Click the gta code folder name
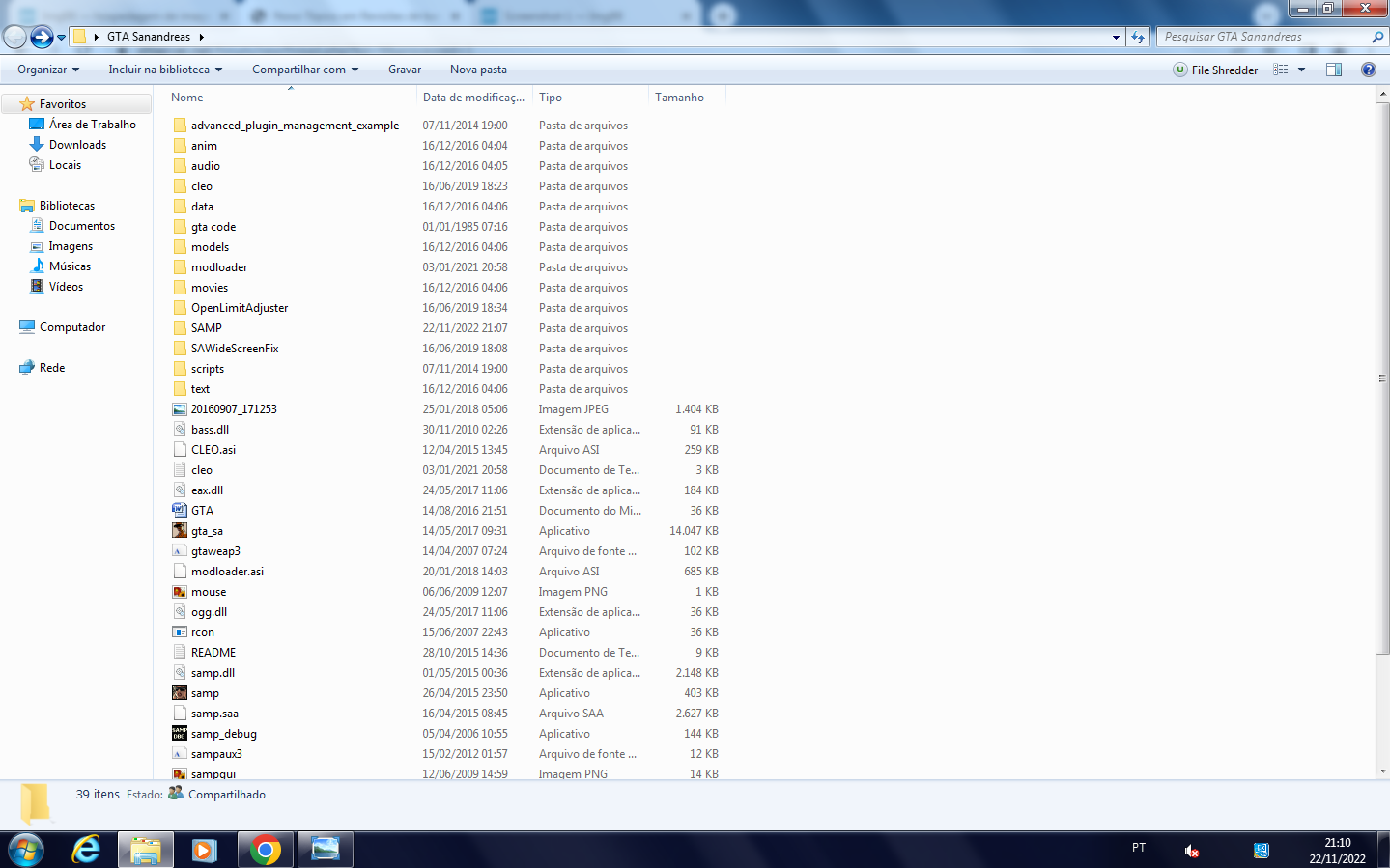 [213, 227]
